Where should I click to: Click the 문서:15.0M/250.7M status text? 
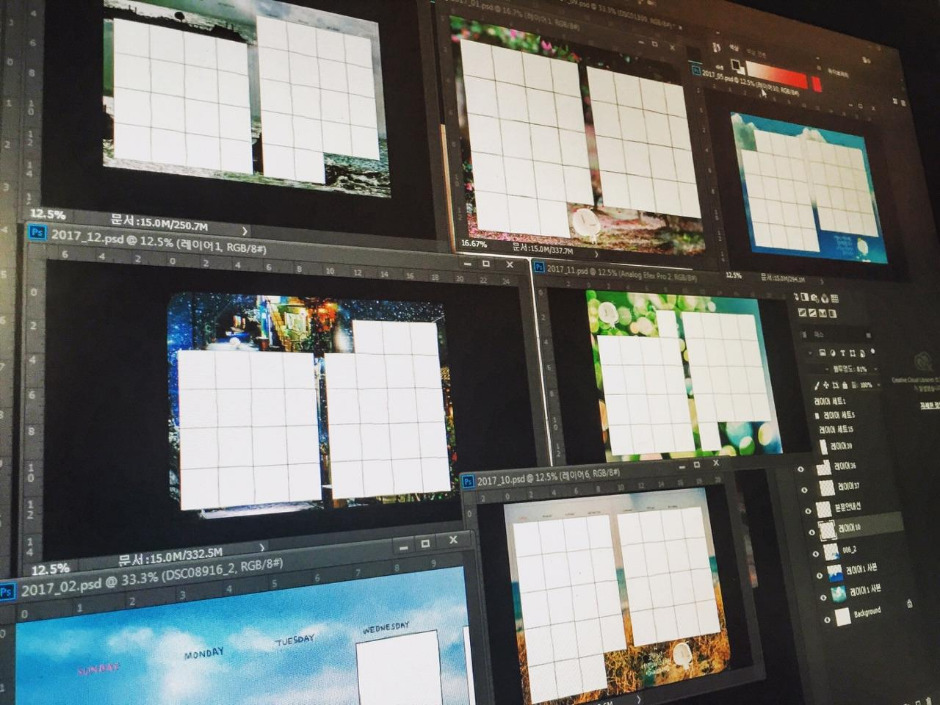click(159, 222)
